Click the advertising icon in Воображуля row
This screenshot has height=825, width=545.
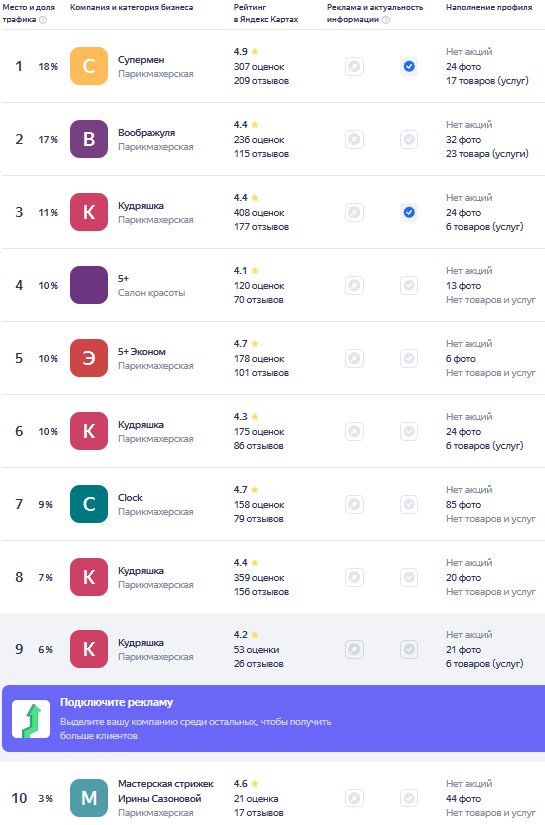tap(355, 139)
